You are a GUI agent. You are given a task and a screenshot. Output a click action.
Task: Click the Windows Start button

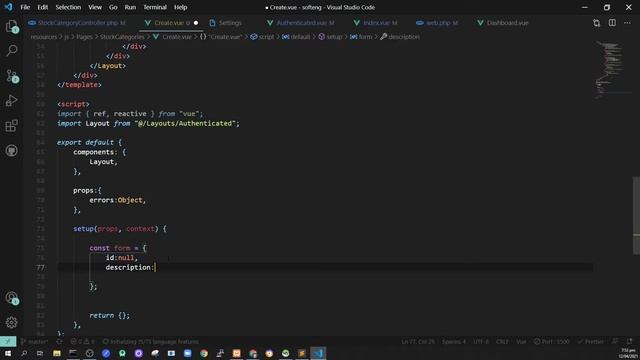coord(8,353)
